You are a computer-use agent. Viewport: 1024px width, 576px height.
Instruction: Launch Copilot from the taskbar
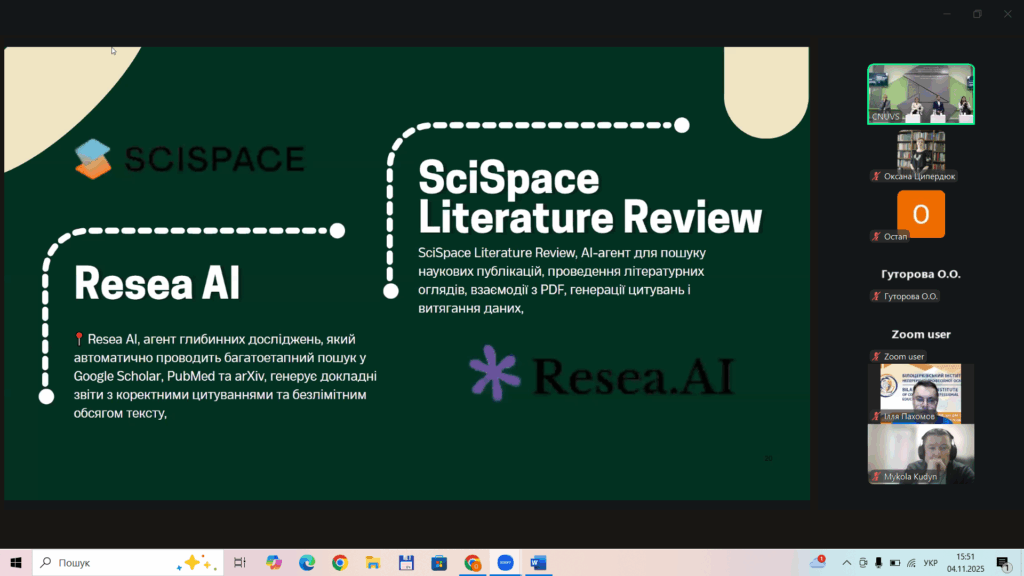pyautogui.click(x=274, y=562)
